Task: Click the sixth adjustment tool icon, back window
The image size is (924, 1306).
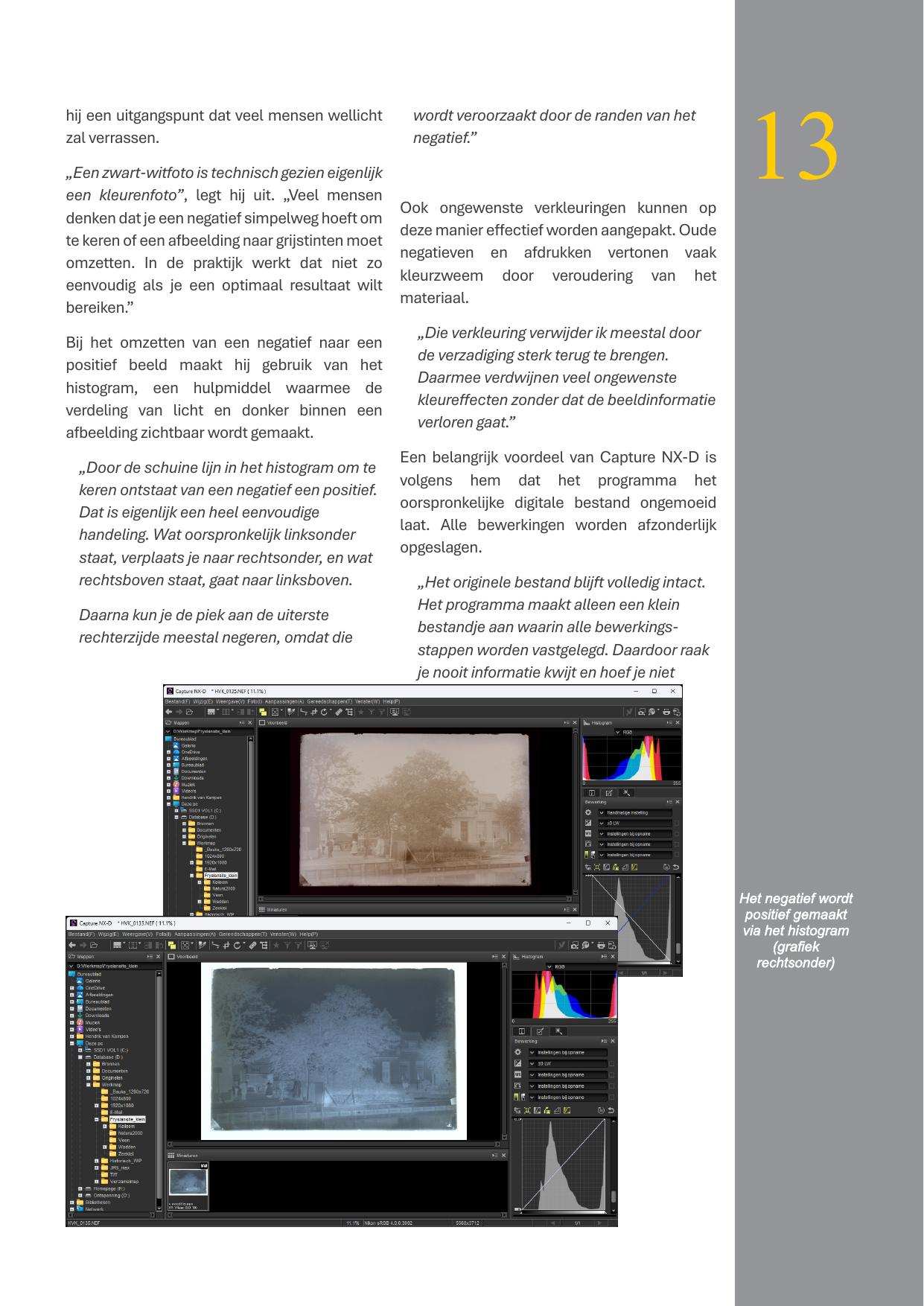Action: [634, 867]
